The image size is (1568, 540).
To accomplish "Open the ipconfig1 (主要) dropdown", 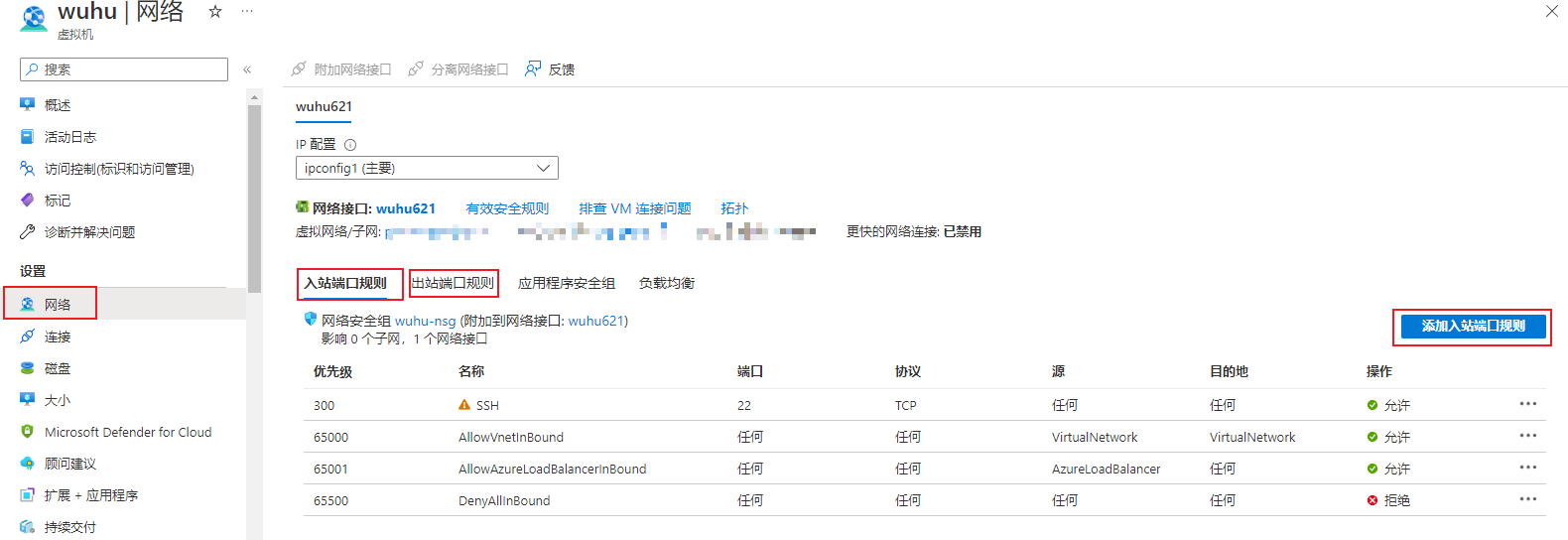I will [x=427, y=168].
